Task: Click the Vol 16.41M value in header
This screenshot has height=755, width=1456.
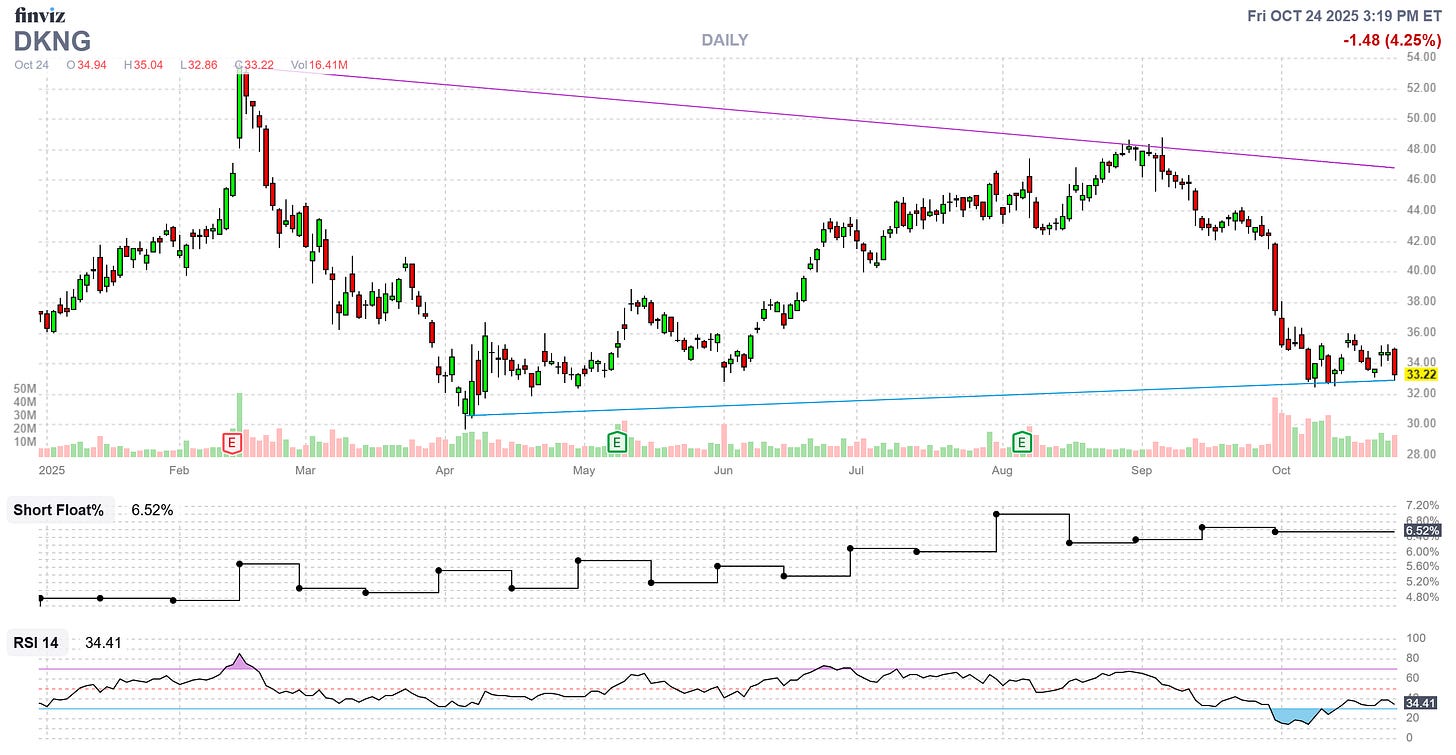Action: [x=320, y=63]
